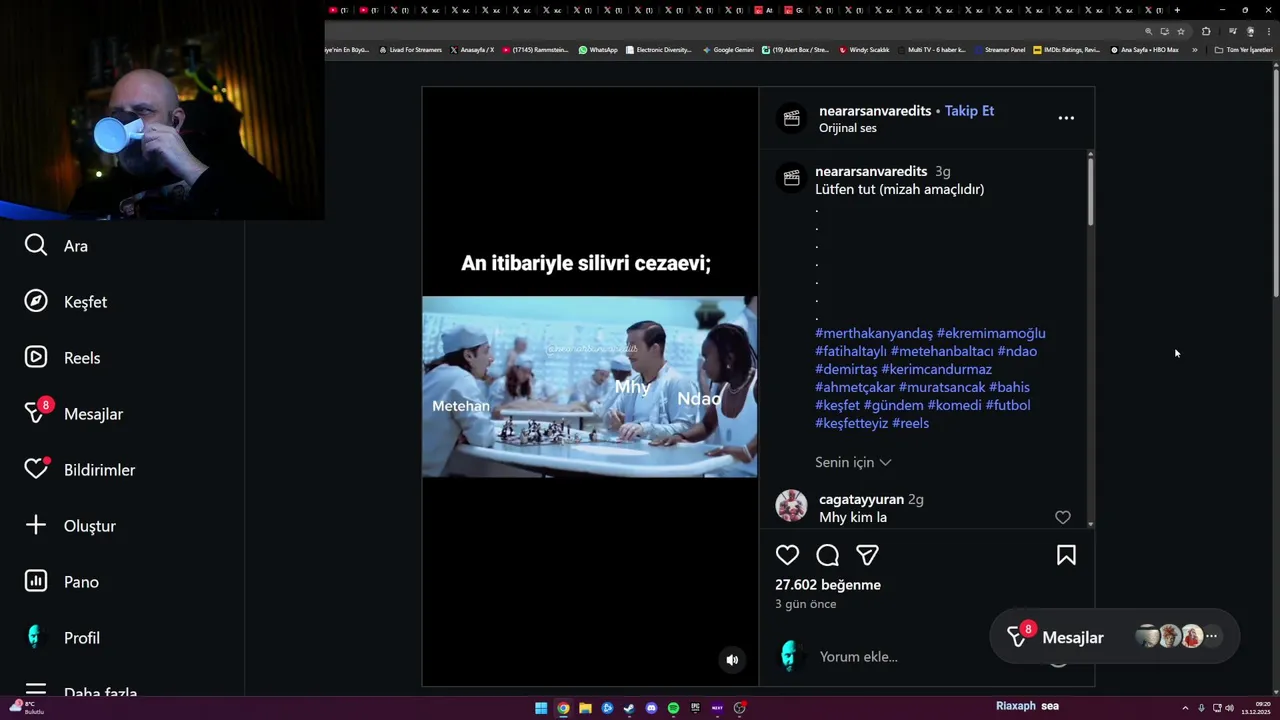Open Epic Games launcher from taskbar
Screen dimensions: 1280x720
[x=695, y=708]
